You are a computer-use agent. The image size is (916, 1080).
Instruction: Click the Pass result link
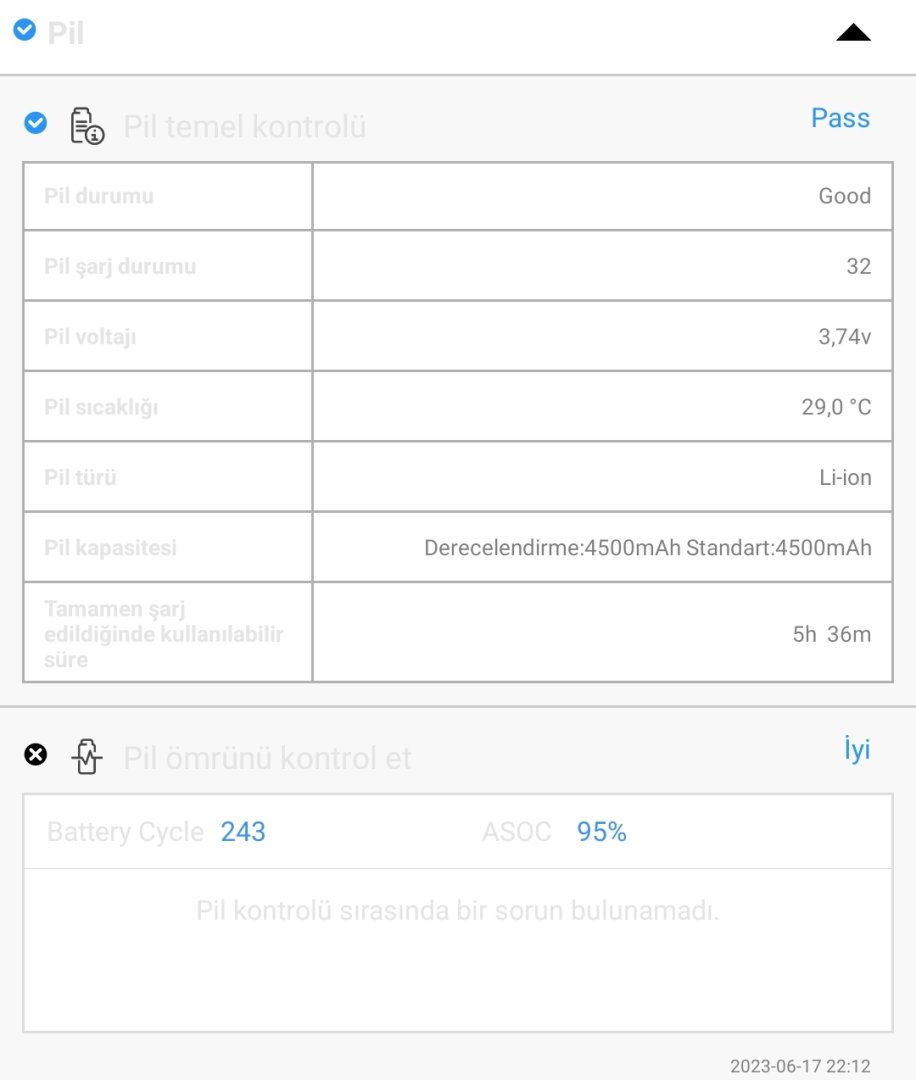point(840,118)
